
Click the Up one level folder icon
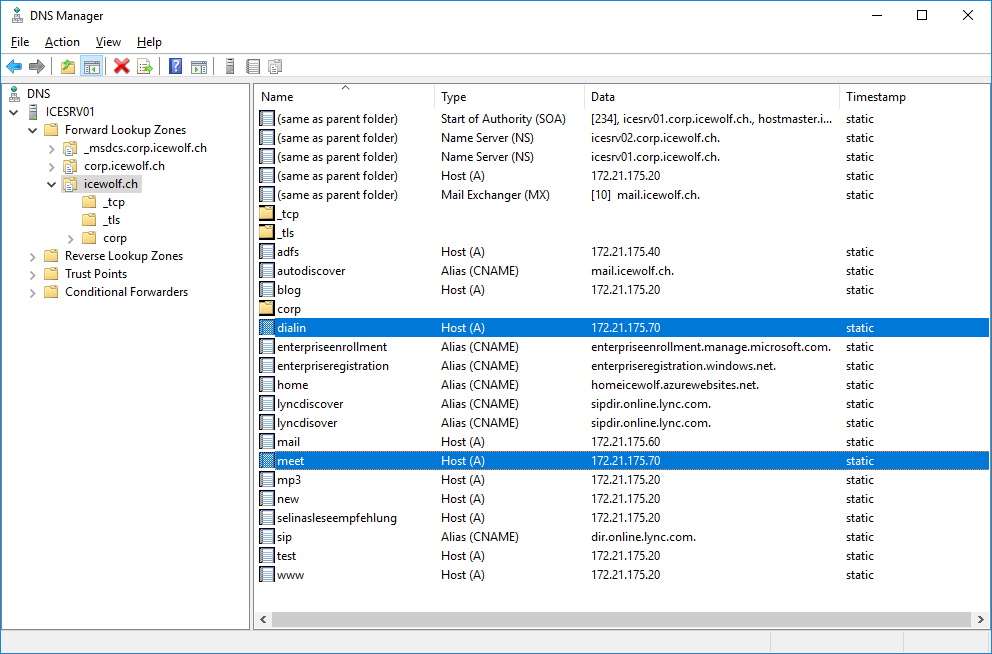[x=68, y=66]
